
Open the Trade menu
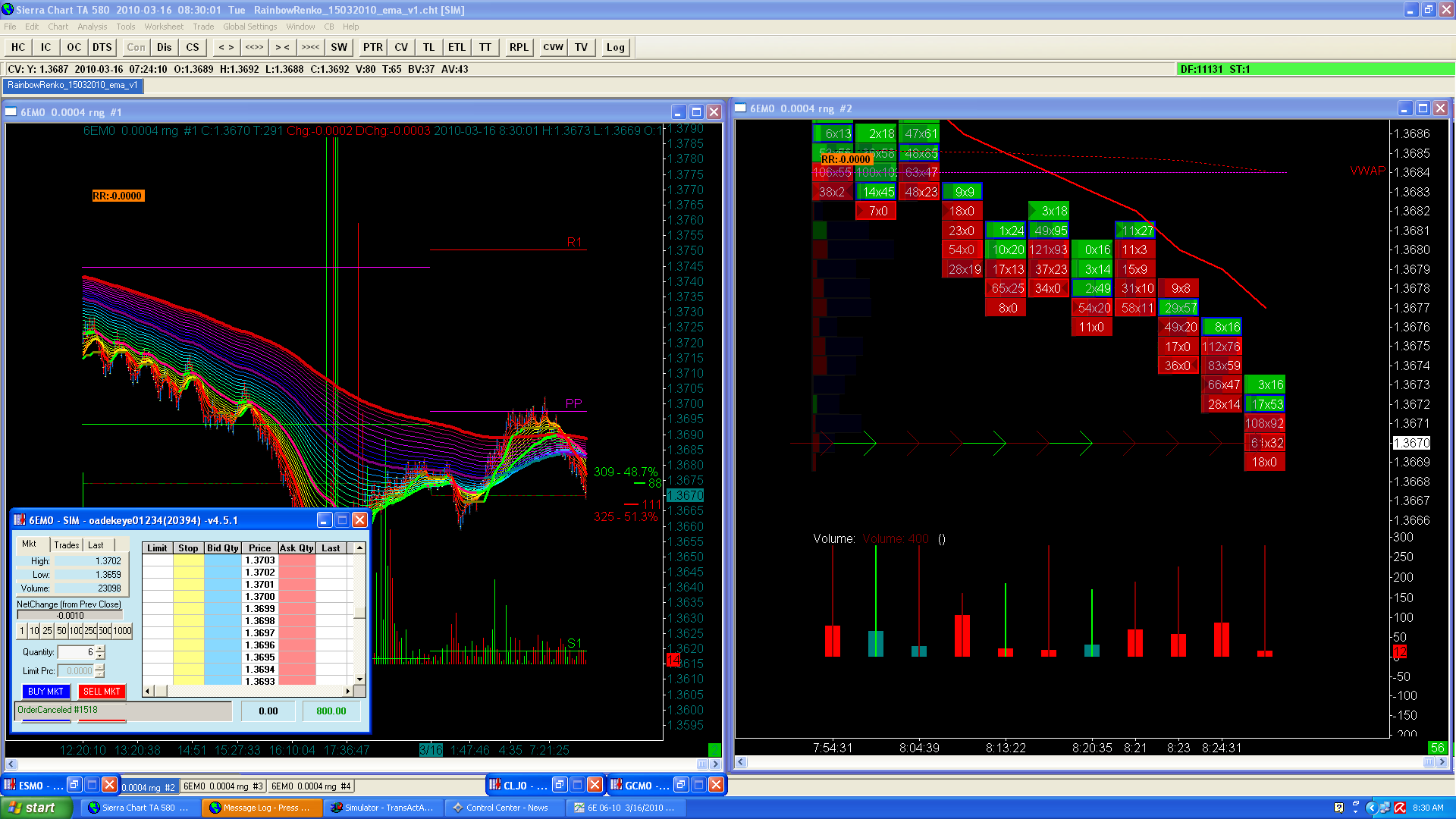pyautogui.click(x=203, y=27)
